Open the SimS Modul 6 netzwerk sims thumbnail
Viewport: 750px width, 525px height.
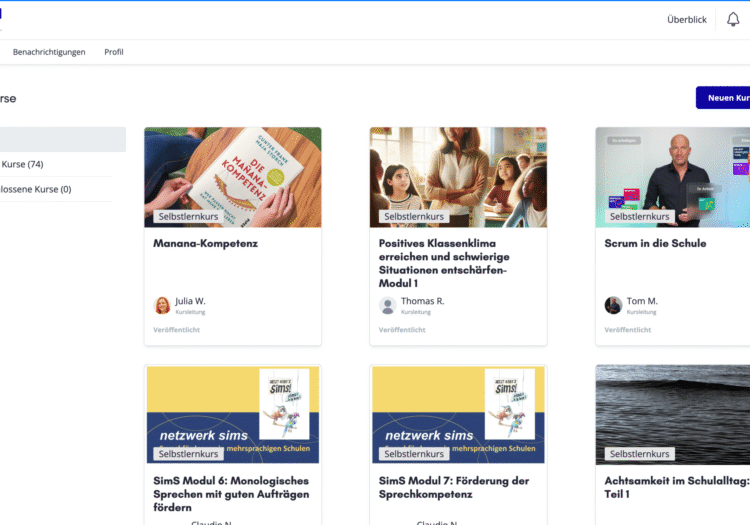233,414
